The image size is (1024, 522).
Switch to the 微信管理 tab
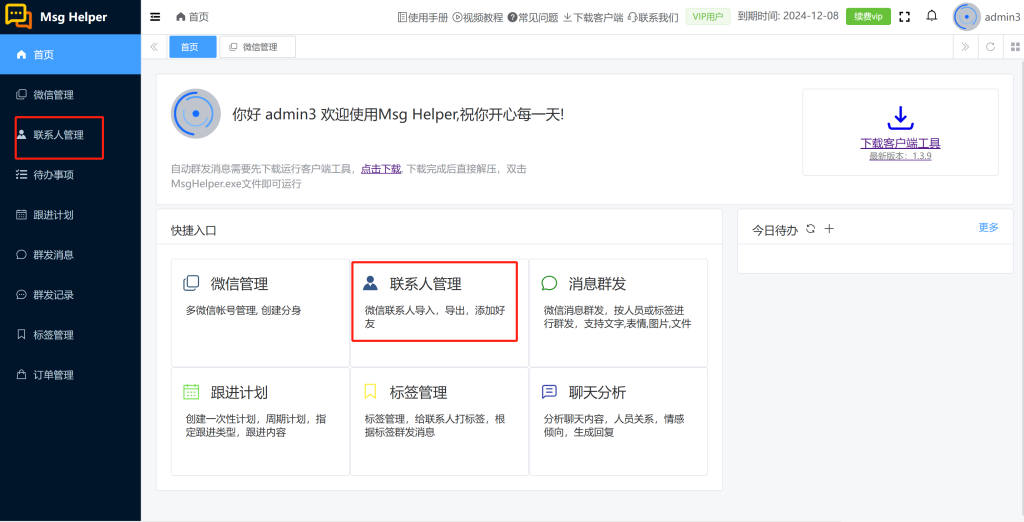click(257, 47)
